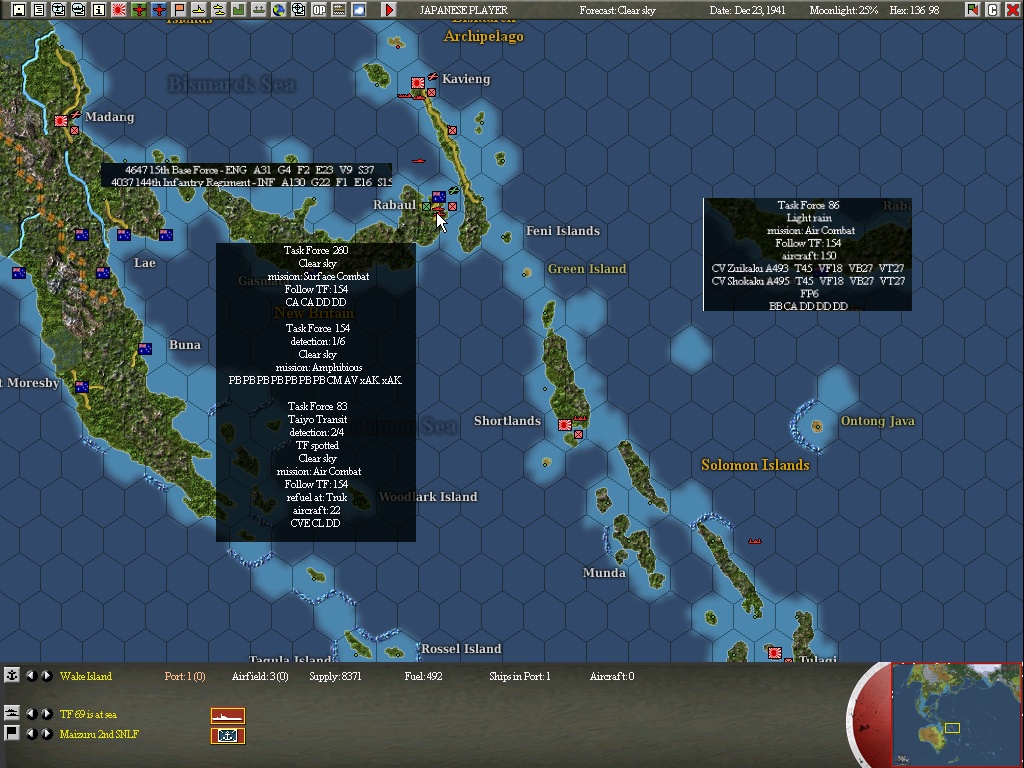1024x768 pixels.
Task: Go to previous task force before TF 69
Action: coord(31,714)
